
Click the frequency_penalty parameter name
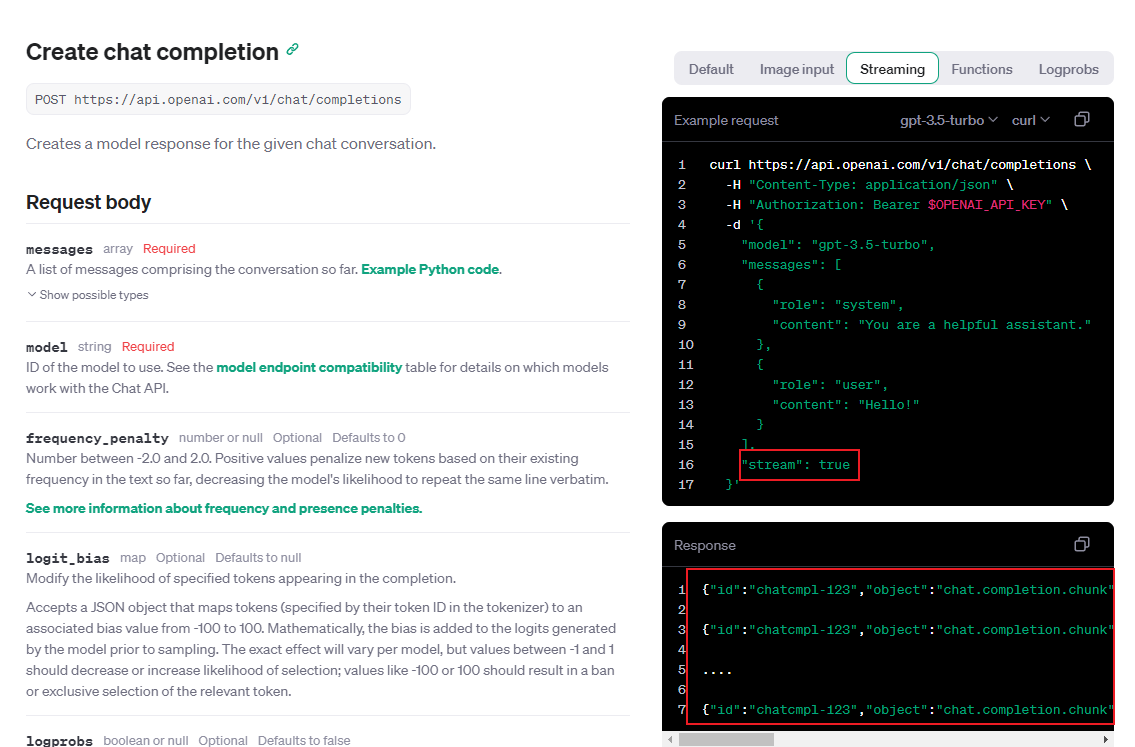click(97, 438)
